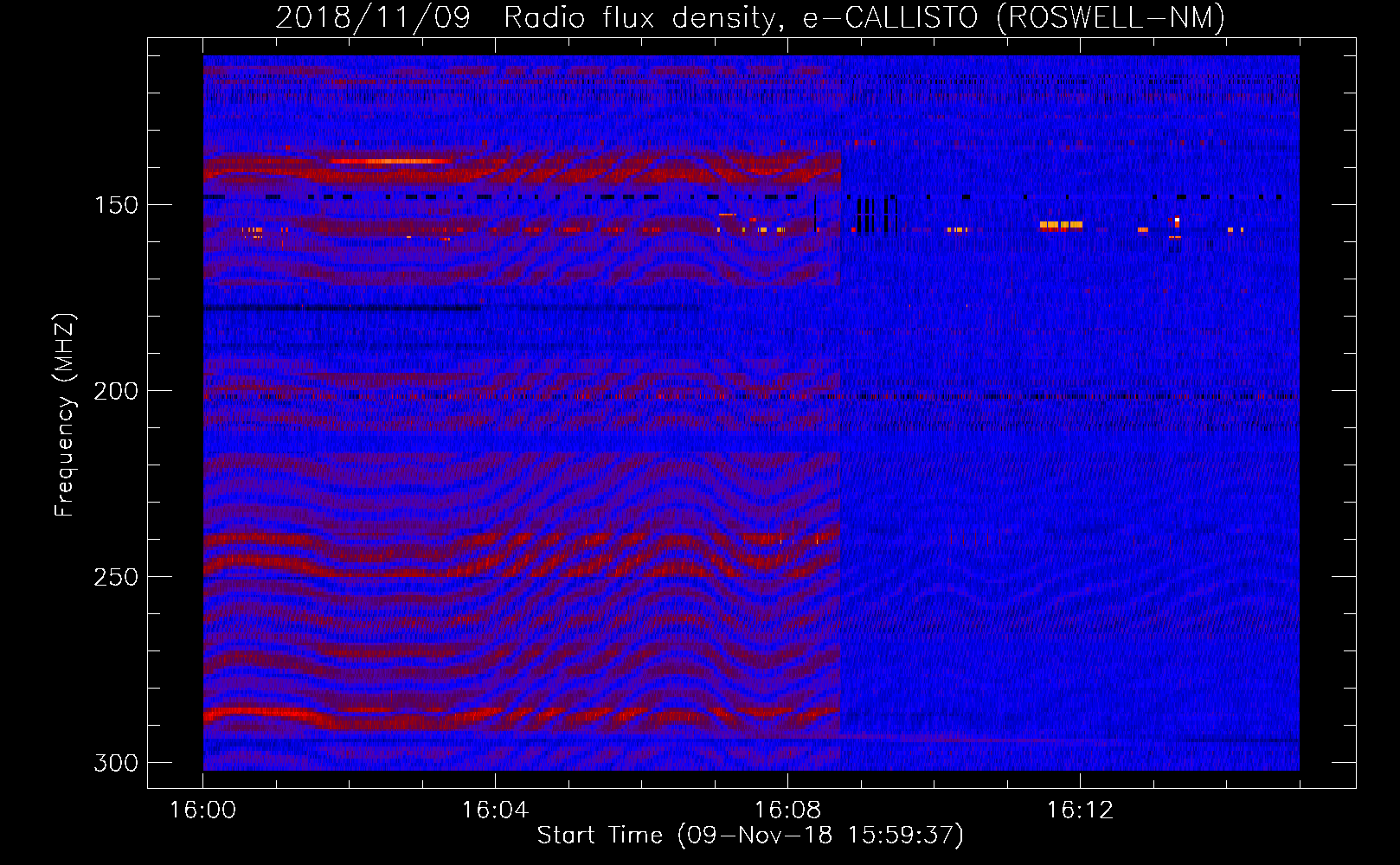Click the '16:12' time tick label
Viewport: 1400px width, 865px height.
1080,811
